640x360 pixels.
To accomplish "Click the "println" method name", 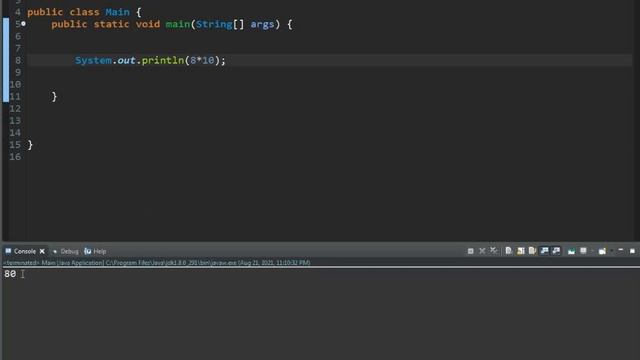I will tap(163, 60).
